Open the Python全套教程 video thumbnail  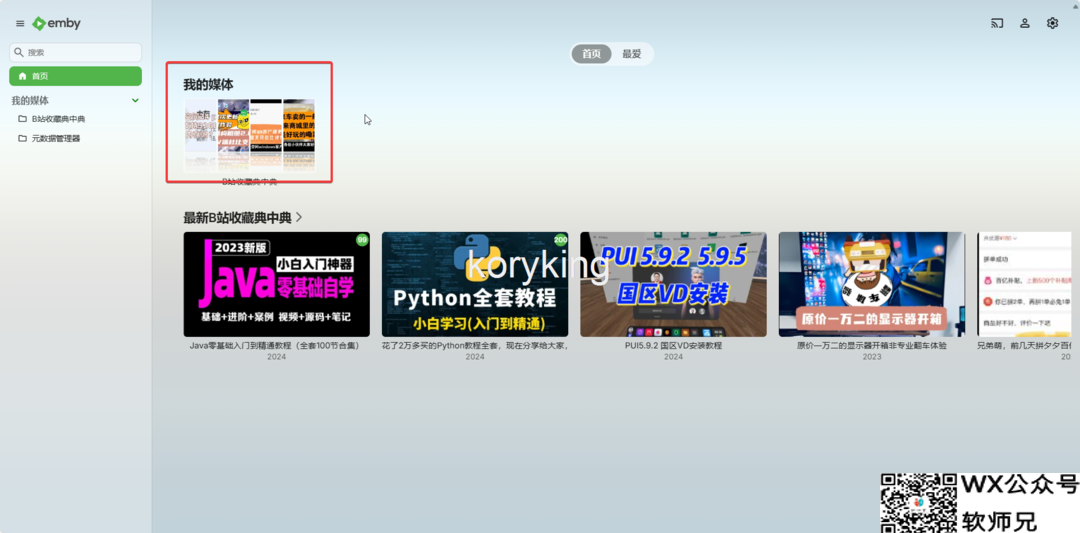click(475, 284)
